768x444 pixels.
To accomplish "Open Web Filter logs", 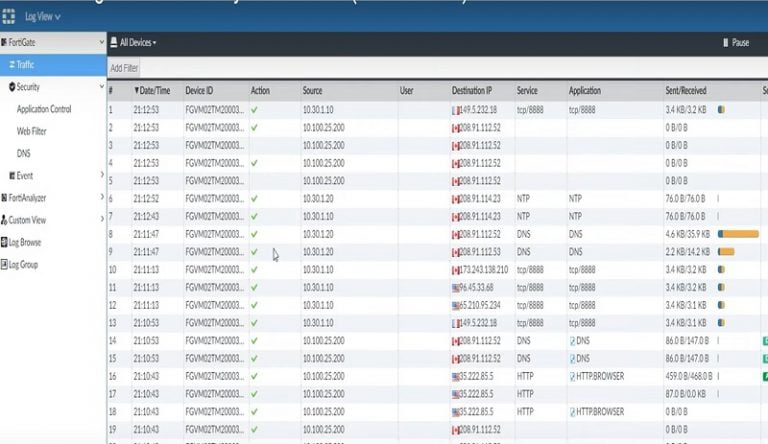I will 31,131.
